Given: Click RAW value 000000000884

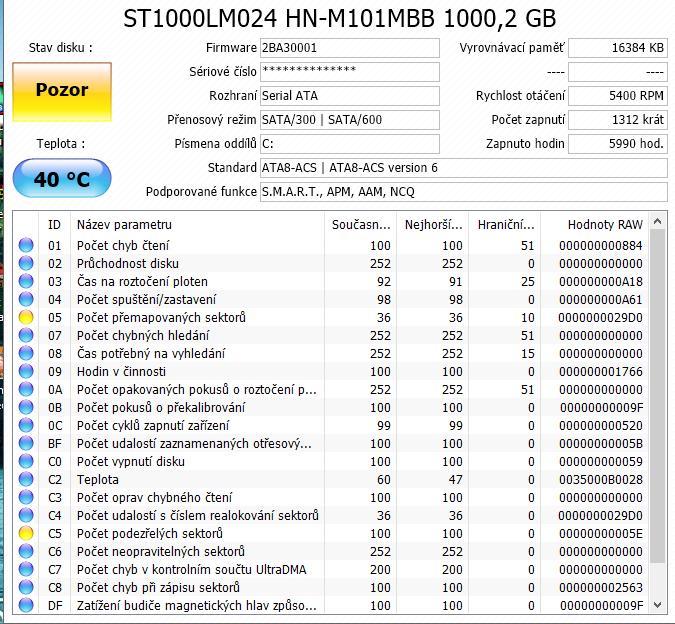Looking at the screenshot, I should click(601, 246).
